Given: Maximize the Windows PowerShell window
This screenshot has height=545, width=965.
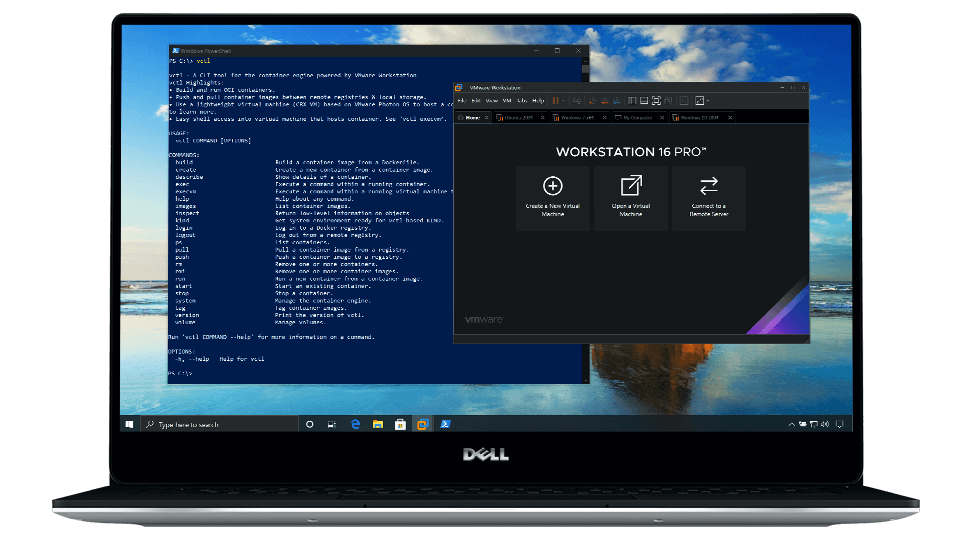Looking at the screenshot, I should pos(557,50).
